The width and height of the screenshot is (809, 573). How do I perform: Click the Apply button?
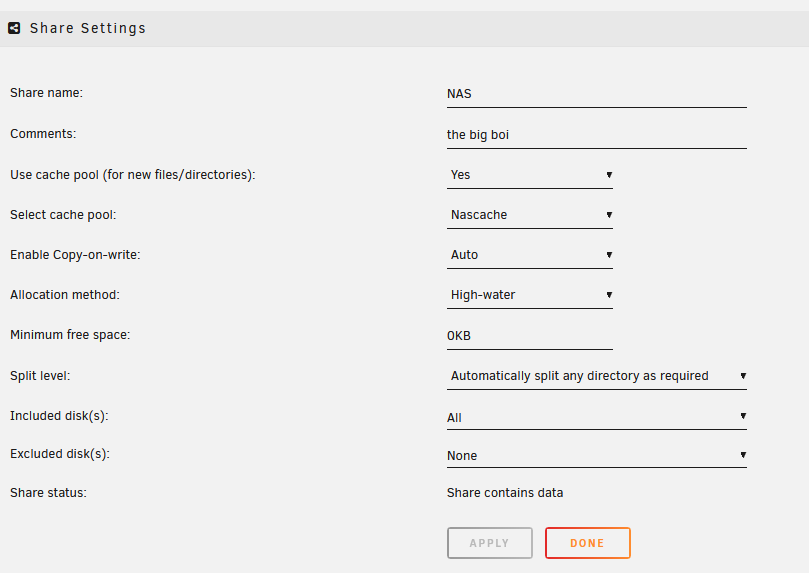coord(490,543)
